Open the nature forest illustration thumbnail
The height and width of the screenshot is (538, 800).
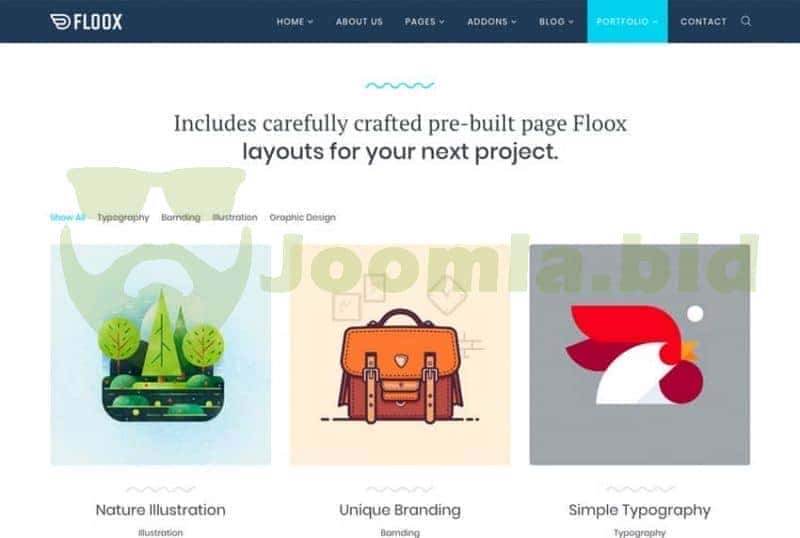(x=161, y=355)
